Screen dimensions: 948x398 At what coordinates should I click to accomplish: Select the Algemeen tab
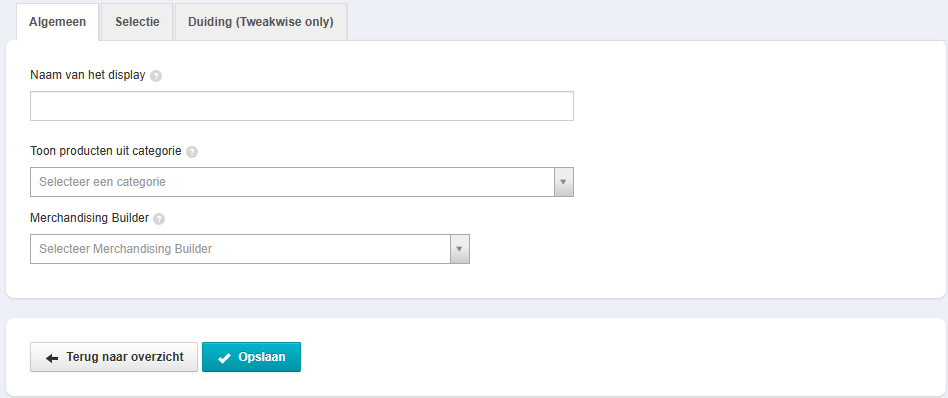click(x=57, y=22)
